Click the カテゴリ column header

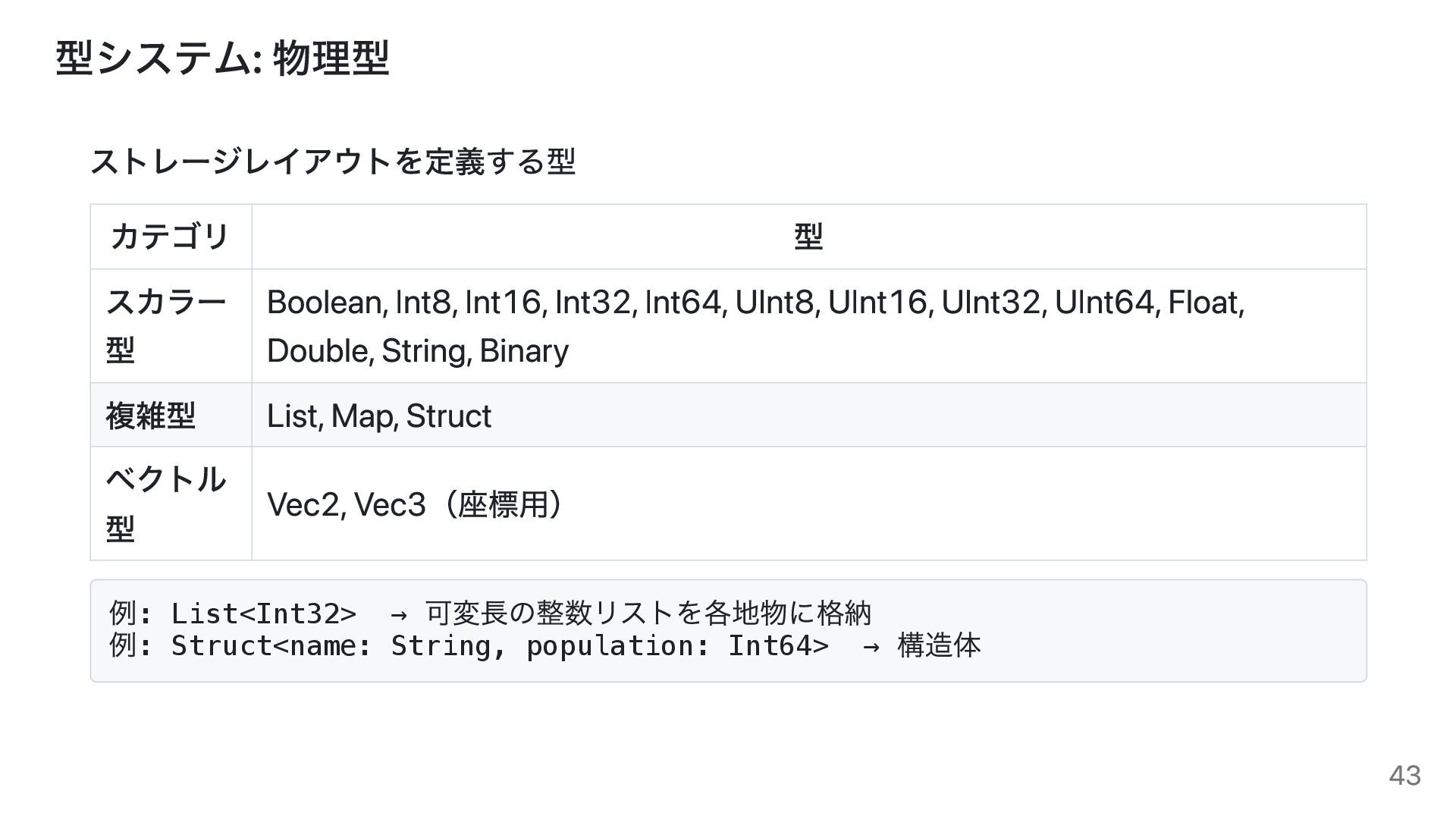tap(171, 237)
